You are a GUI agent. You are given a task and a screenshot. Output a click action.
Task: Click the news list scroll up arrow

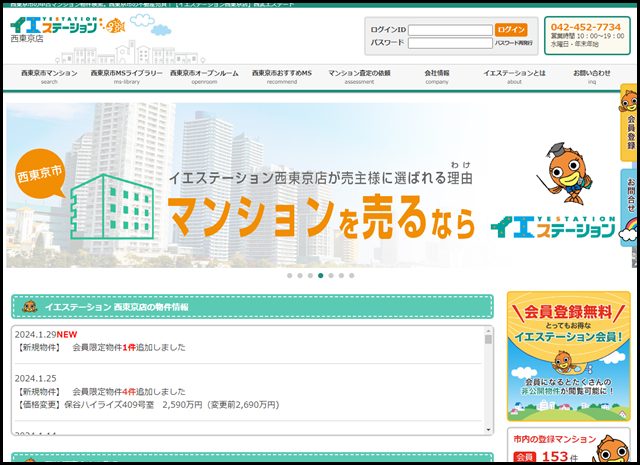pos(488,330)
